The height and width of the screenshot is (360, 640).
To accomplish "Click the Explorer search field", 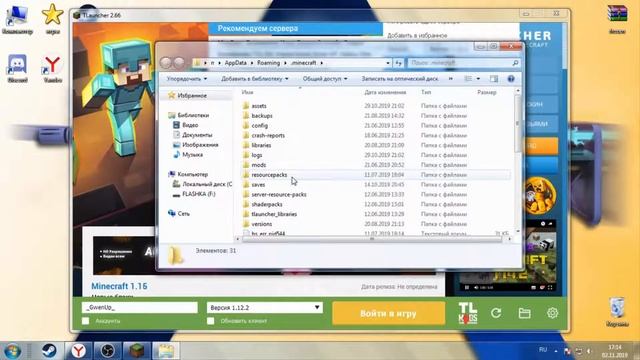I will 463,63.
